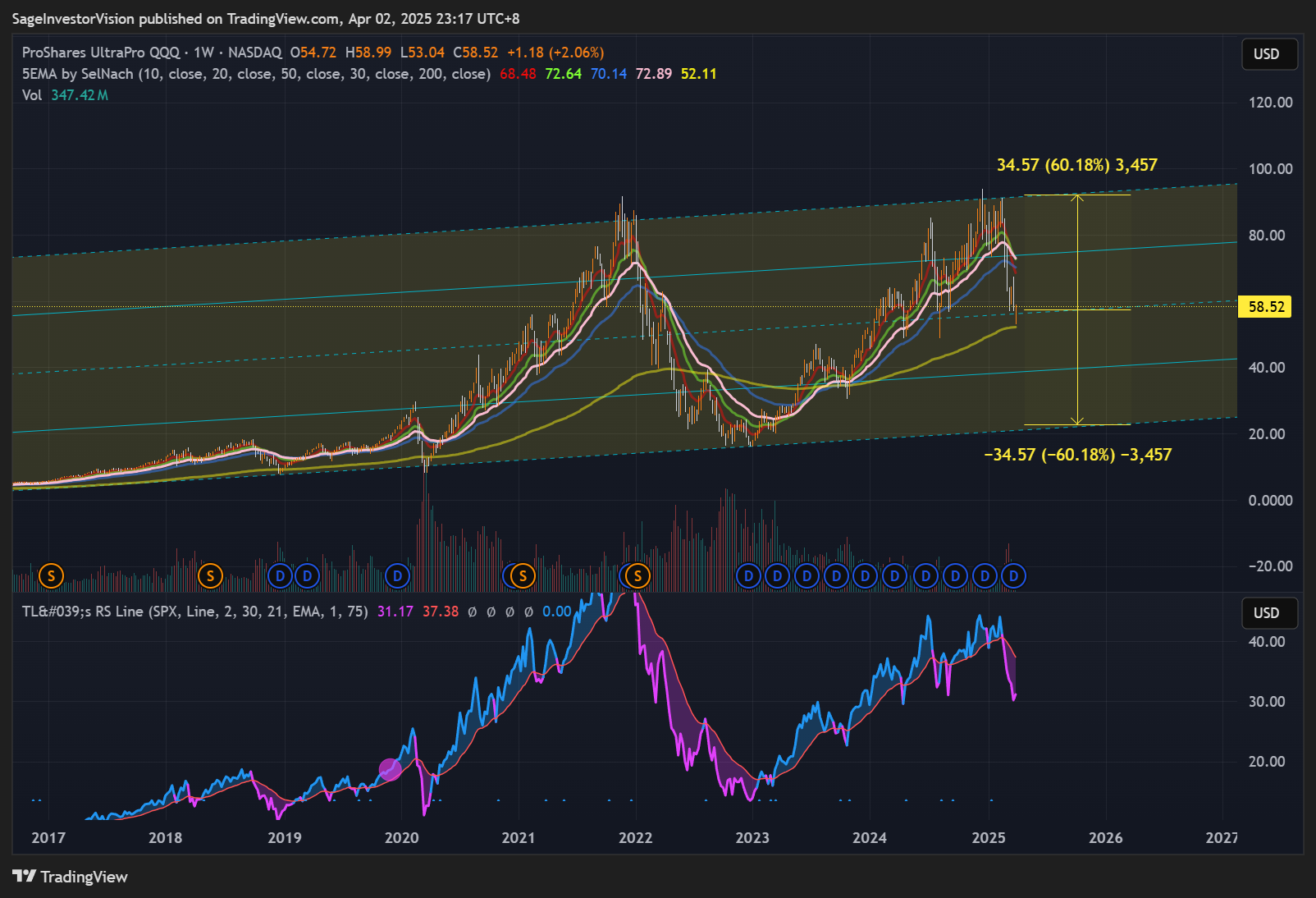This screenshot has width=1316, height=898.
Task: Click the 2025 label on time axis
Action: (989, 838)
